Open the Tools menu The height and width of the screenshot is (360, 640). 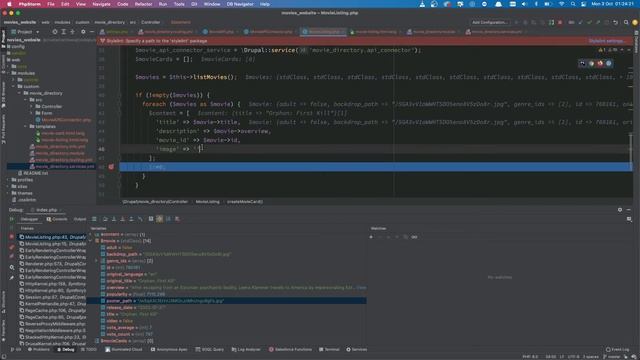(x=179, y=4)
